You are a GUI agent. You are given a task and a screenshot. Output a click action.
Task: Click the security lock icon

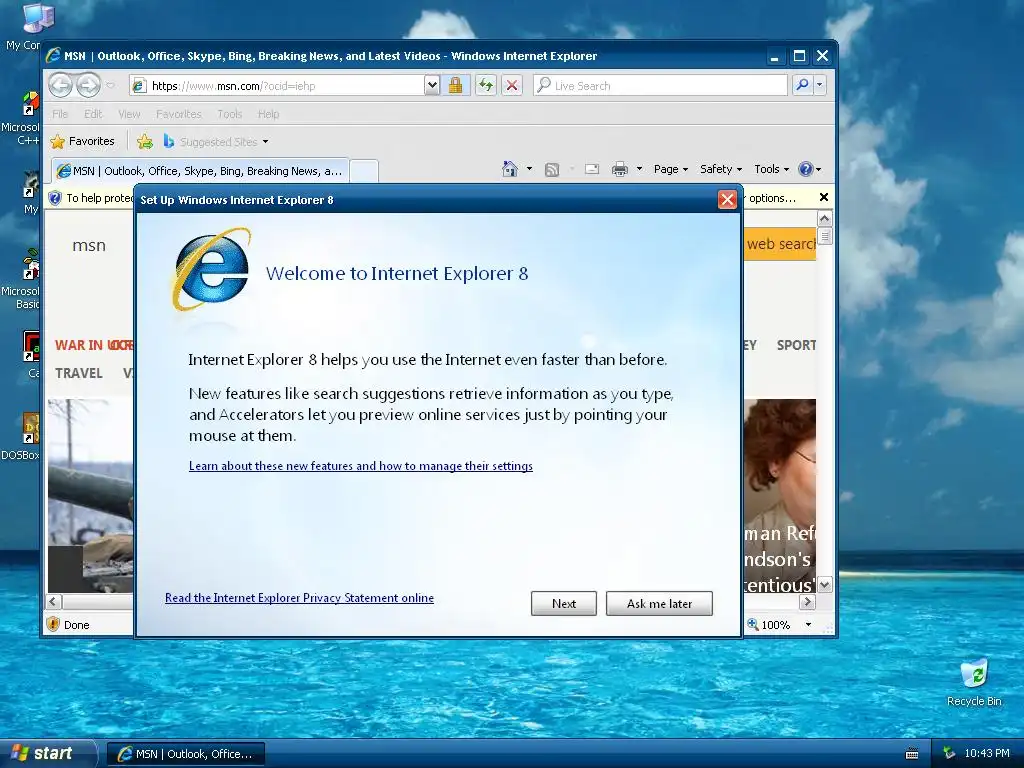[x=455, y=86]
